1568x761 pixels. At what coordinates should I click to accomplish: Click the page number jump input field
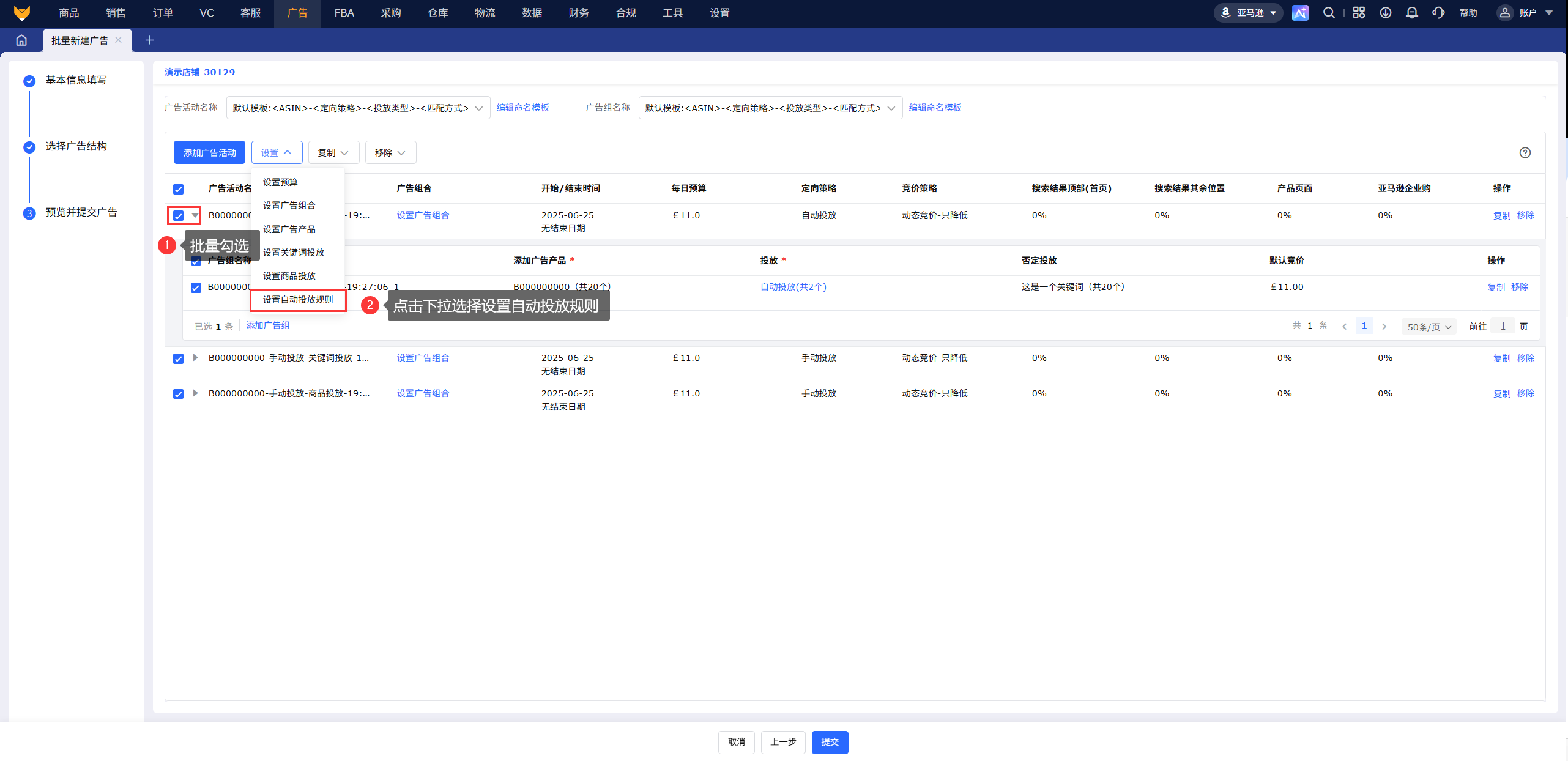[1502, 327]
